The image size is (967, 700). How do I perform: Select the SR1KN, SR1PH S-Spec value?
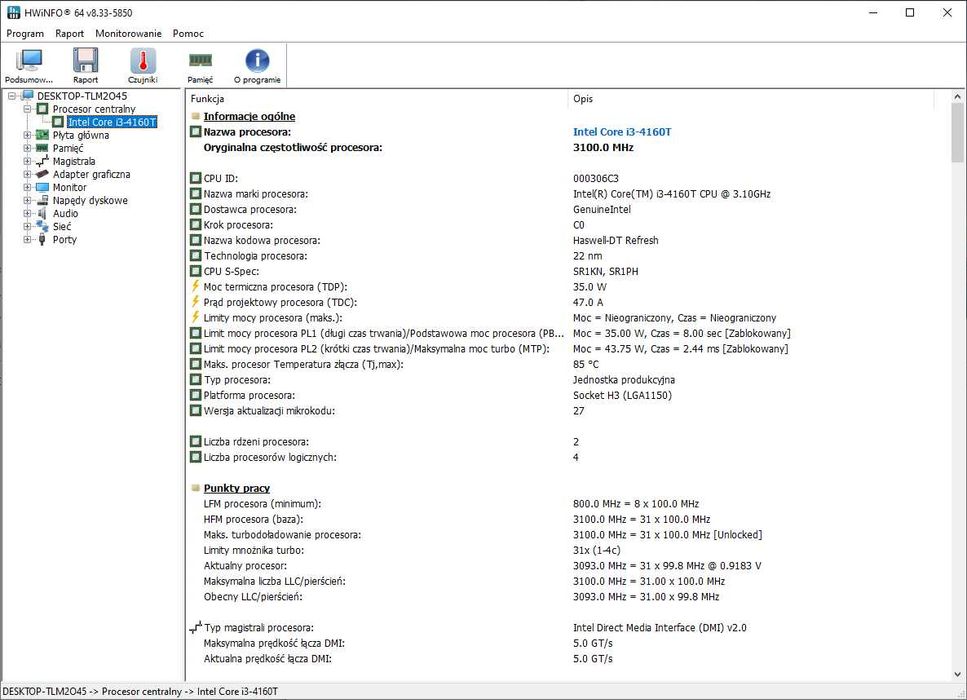pyautogui.click(x=606, y=271)
